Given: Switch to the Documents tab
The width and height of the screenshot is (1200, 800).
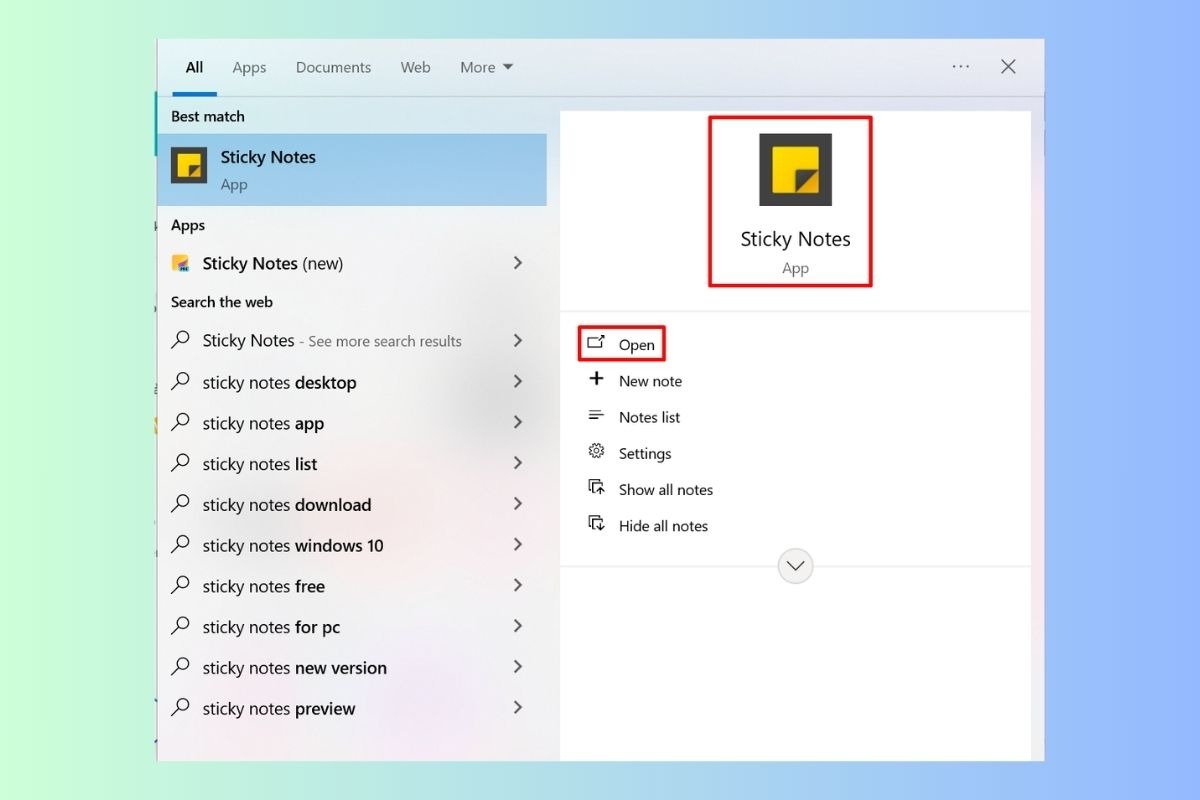Looking at the screenshot, I should pos(333,67).
